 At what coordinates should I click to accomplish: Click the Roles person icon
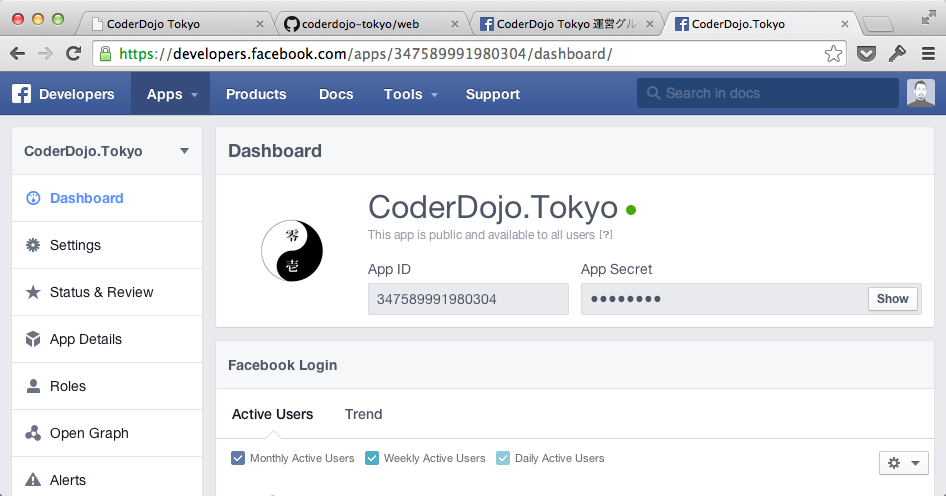pos(33,386)
